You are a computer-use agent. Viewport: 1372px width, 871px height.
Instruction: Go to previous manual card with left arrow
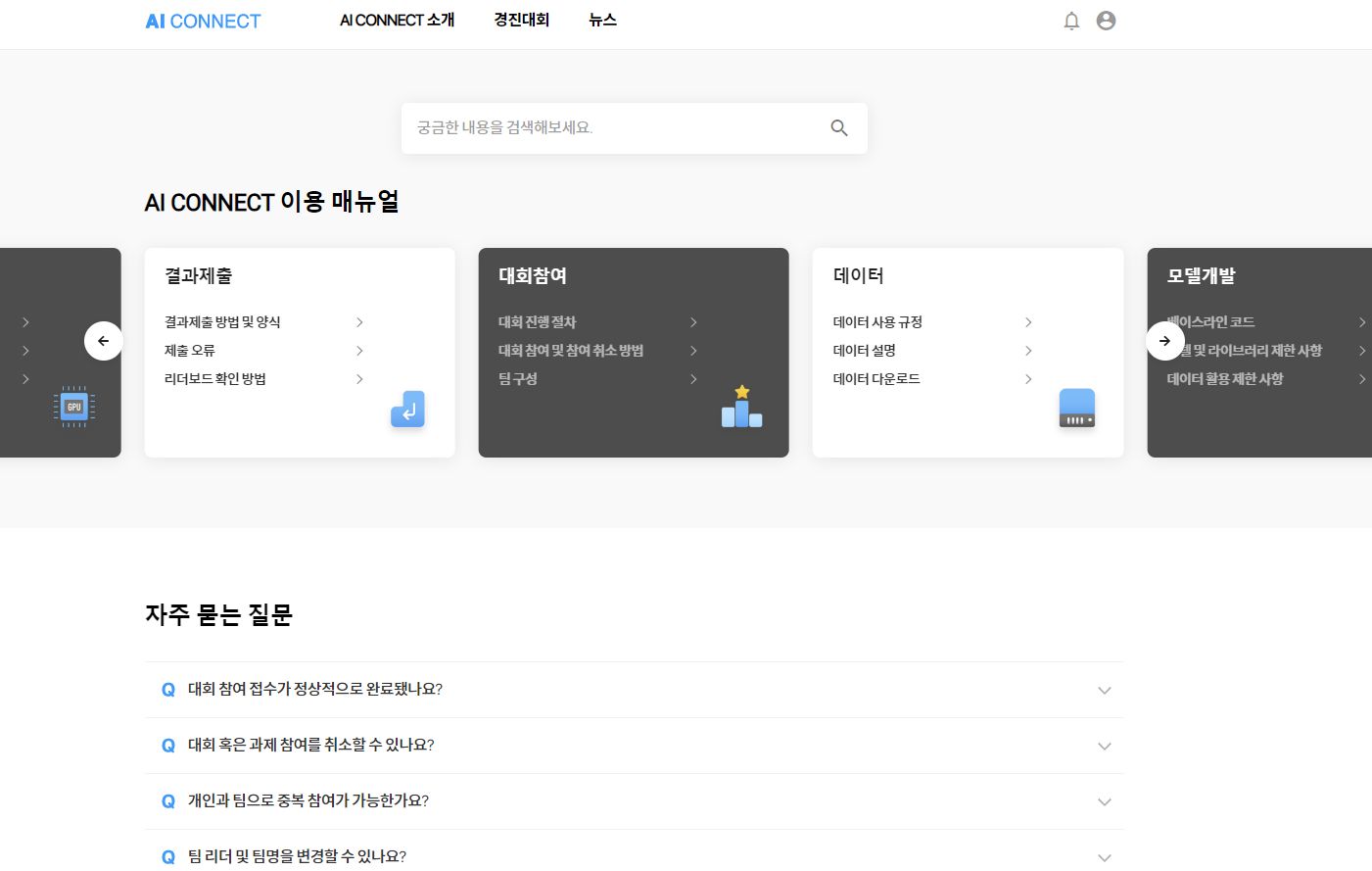[x=103, y=341]
